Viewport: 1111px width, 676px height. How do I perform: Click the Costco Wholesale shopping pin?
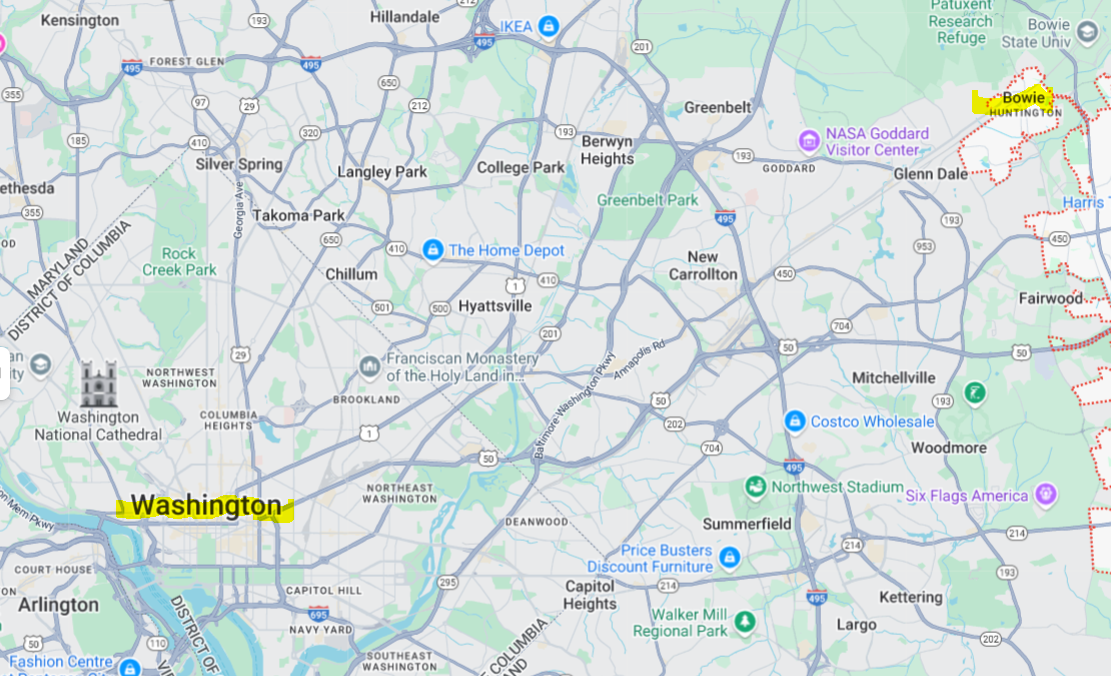coord(794,421)
